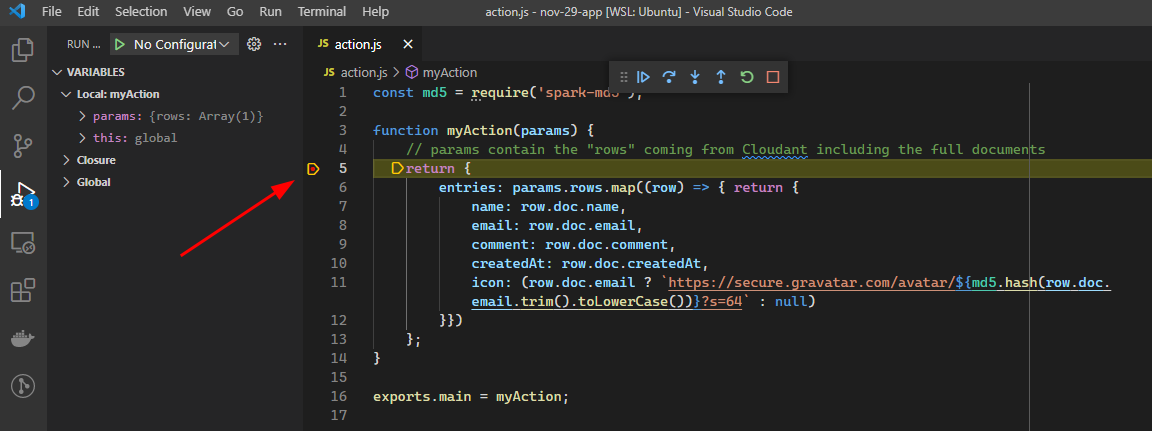Viewport: 1152px width, 431px height.
Task: Open the Search view in activity bar
Action: [x=23, y=98]
